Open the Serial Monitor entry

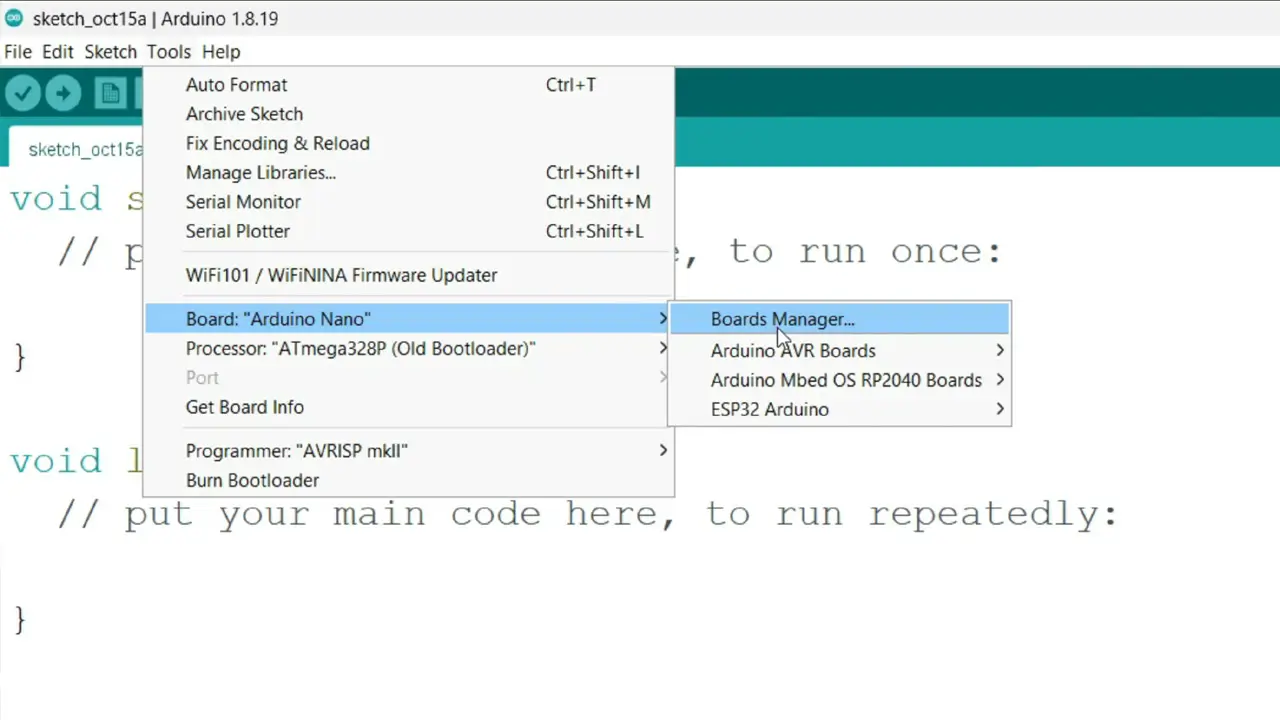(x=408, y=202)
